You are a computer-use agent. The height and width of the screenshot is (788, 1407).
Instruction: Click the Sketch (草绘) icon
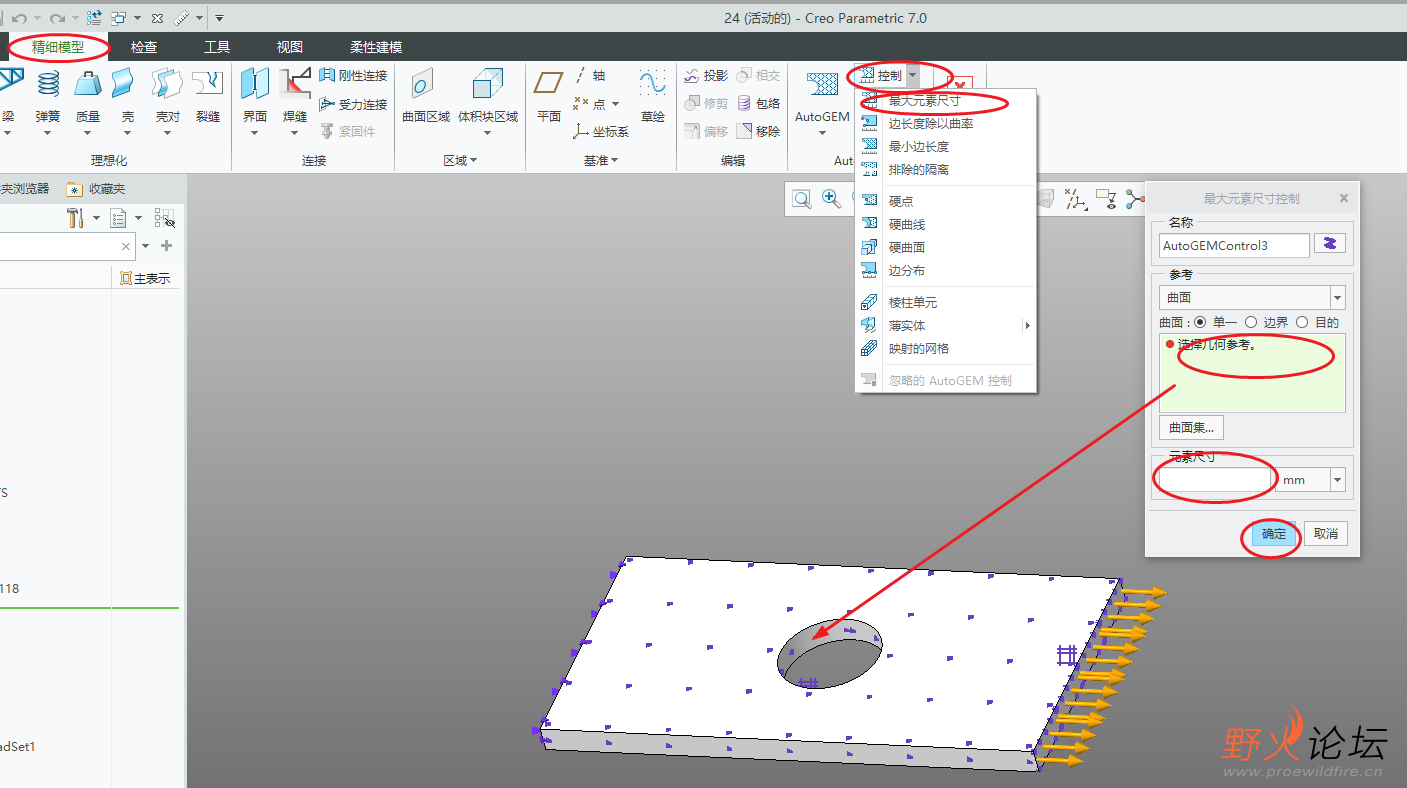click(x=653, y=84)
